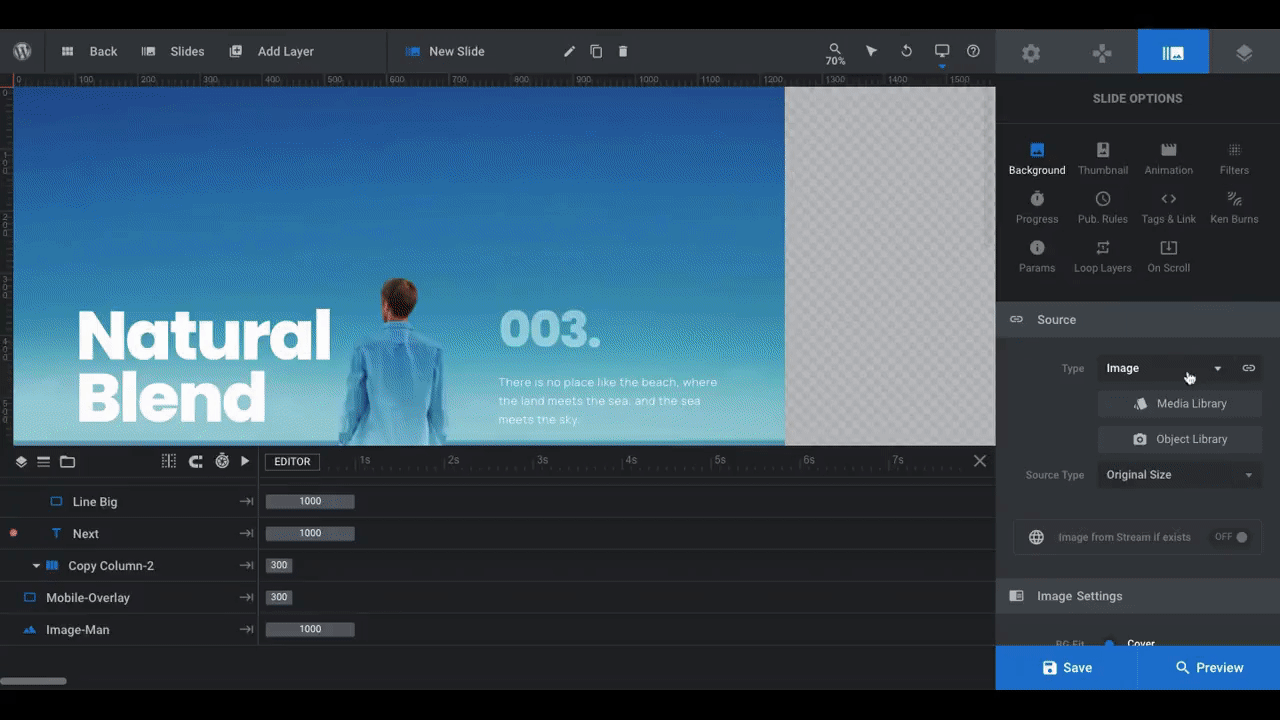The width and height of the screenshot is (1280, 720).
Task: Open Source Type Original Size dropdown
Action: point(1180,475)
